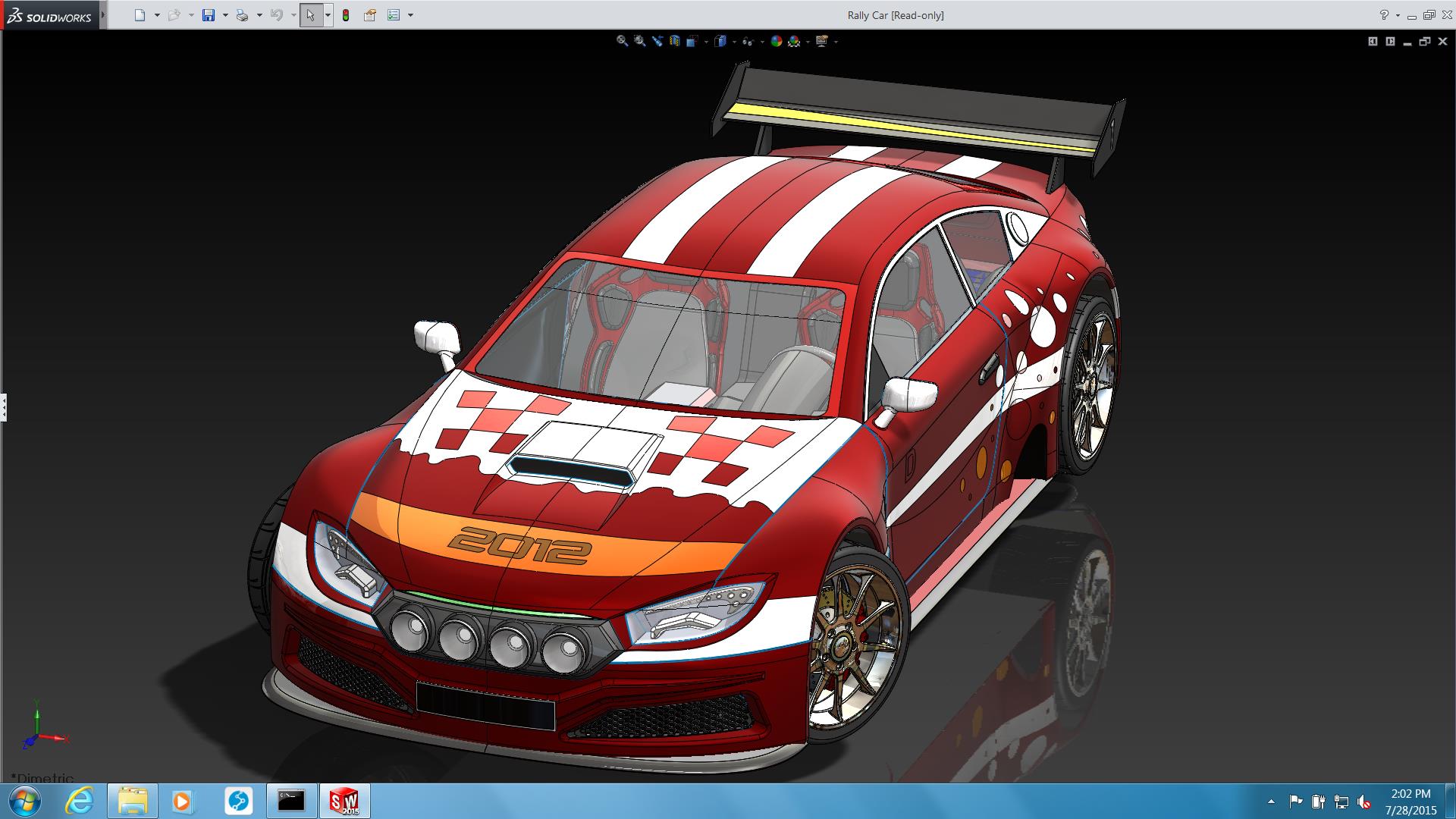Click the Print icon
This screenshot has height=819, width=1456.
242,15
